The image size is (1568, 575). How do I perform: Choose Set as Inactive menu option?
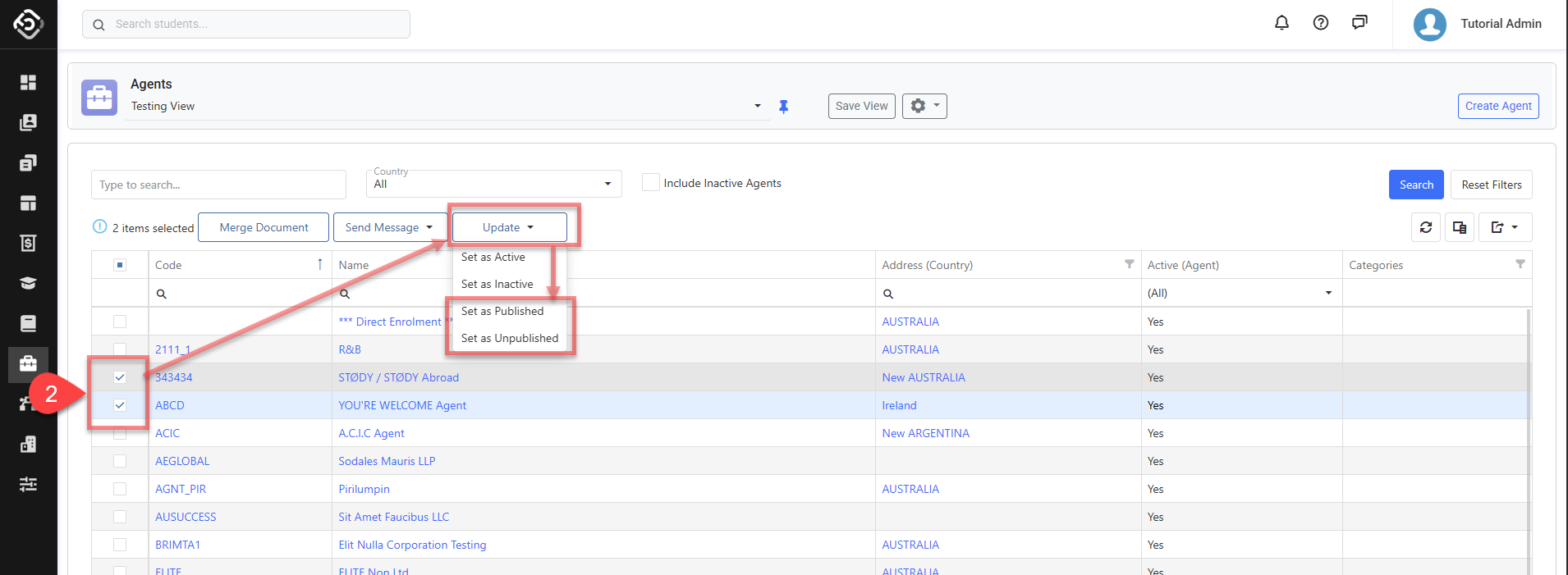[497, 284]
